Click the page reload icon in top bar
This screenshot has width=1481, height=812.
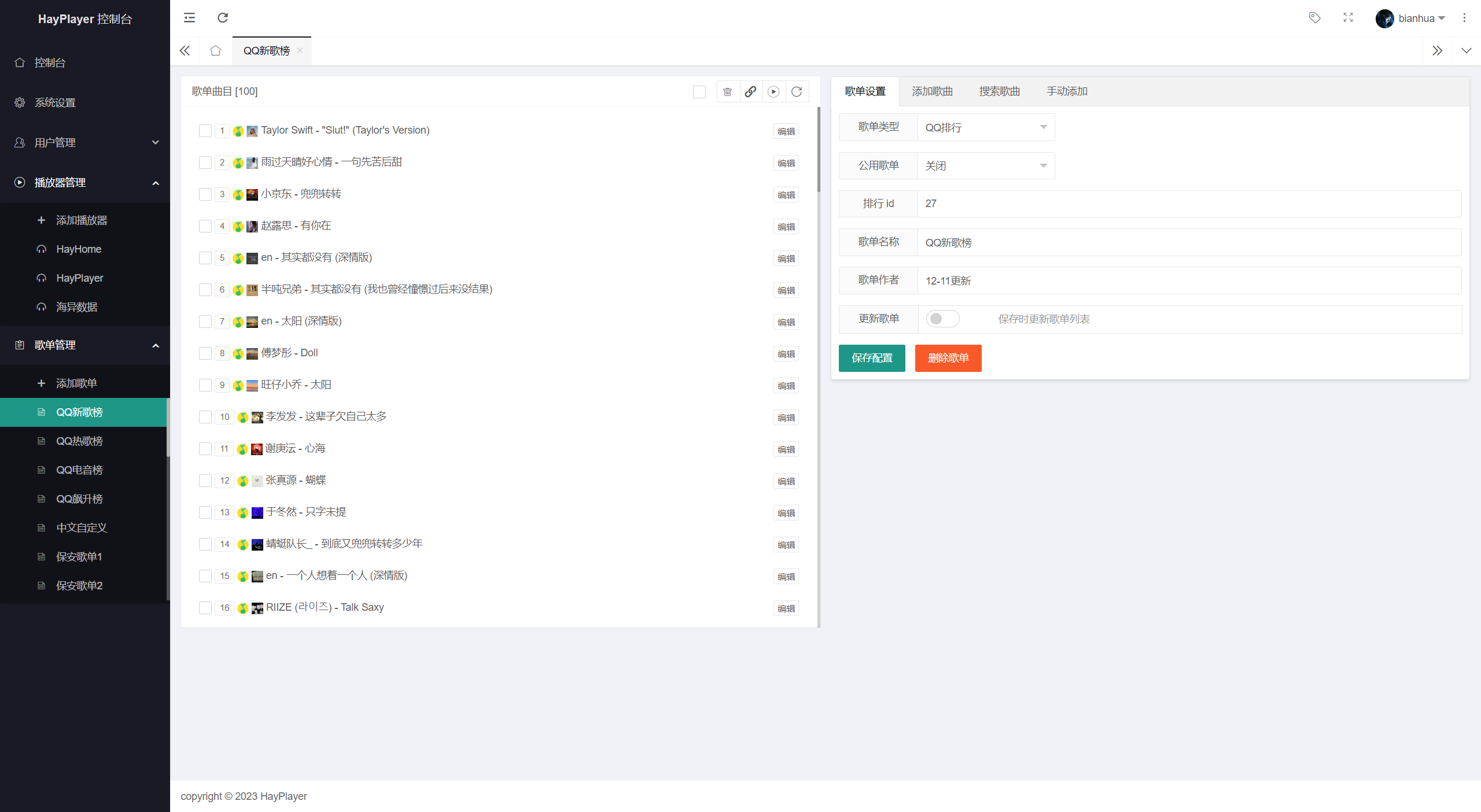[x=223, y=18]
